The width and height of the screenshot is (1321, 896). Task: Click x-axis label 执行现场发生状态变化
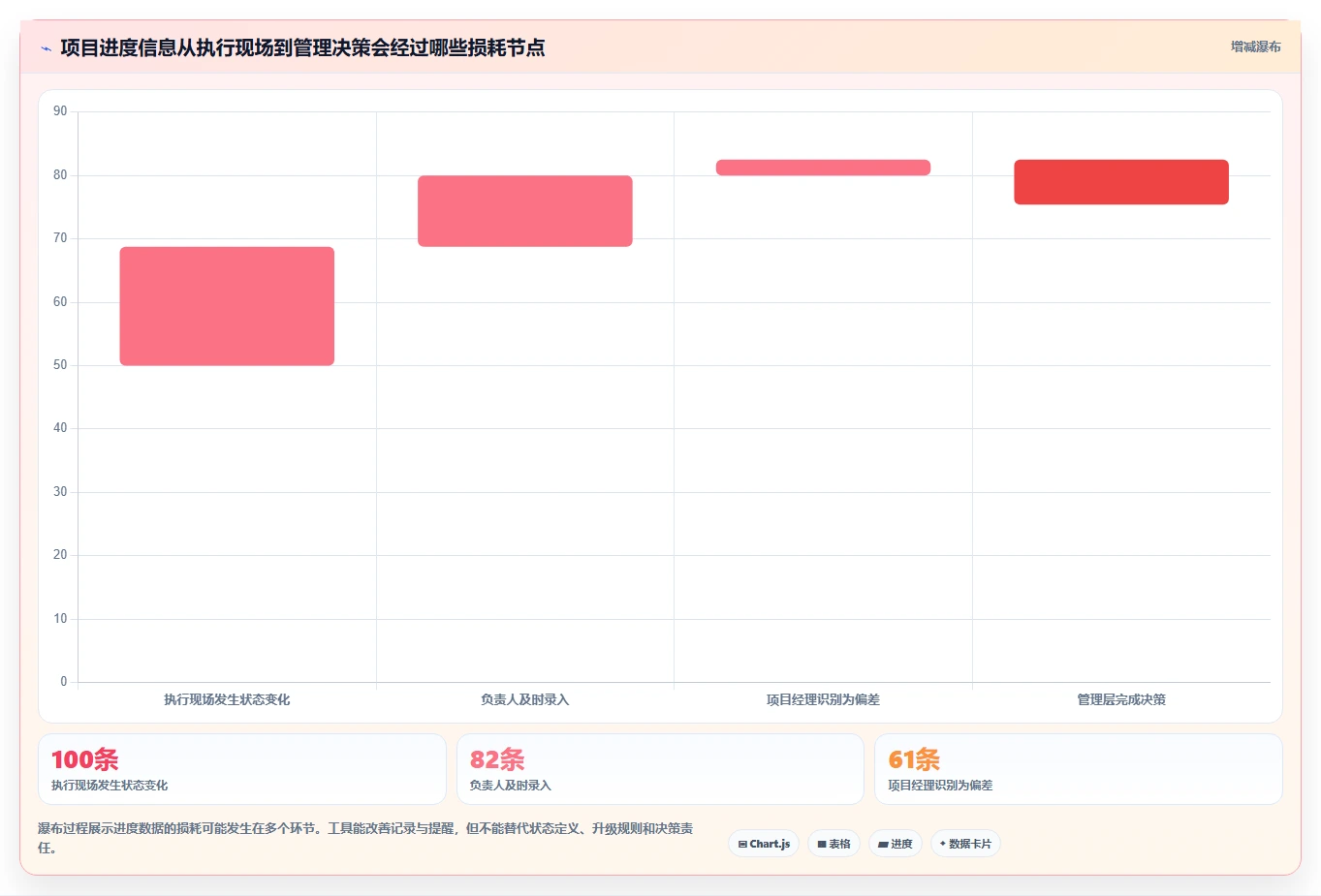227,699
